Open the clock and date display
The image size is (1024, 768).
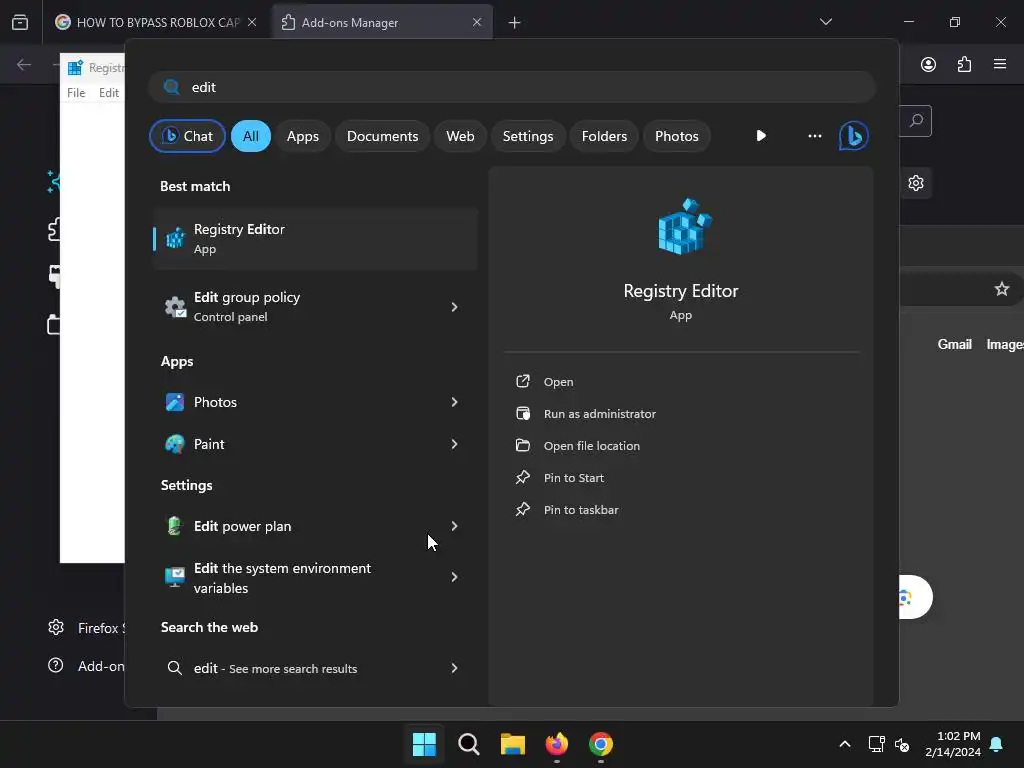point(953,744)
